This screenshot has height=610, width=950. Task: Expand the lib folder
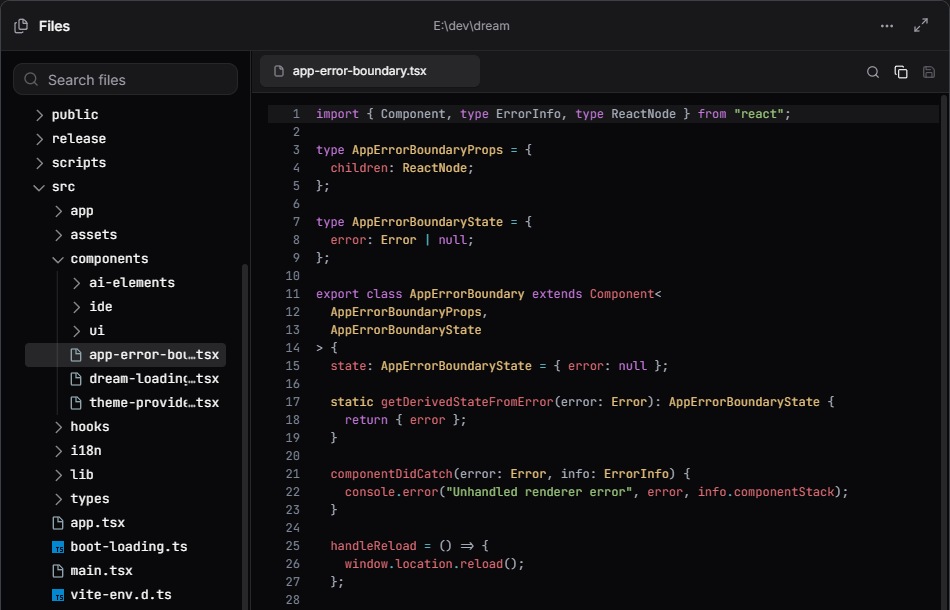click(58, 475)
